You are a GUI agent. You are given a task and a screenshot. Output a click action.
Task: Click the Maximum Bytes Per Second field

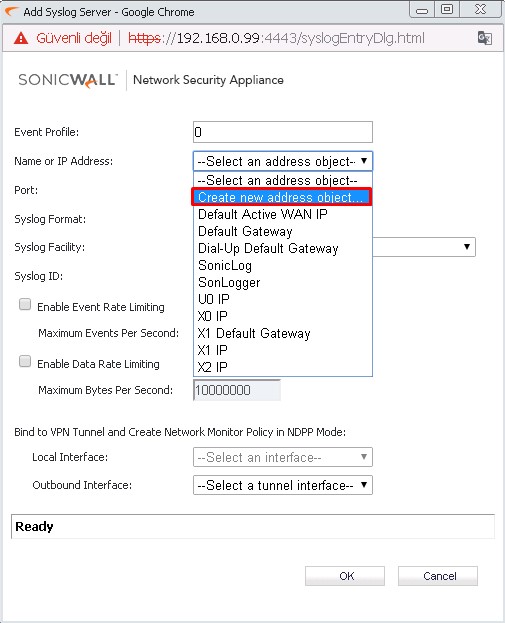point(237,390)
